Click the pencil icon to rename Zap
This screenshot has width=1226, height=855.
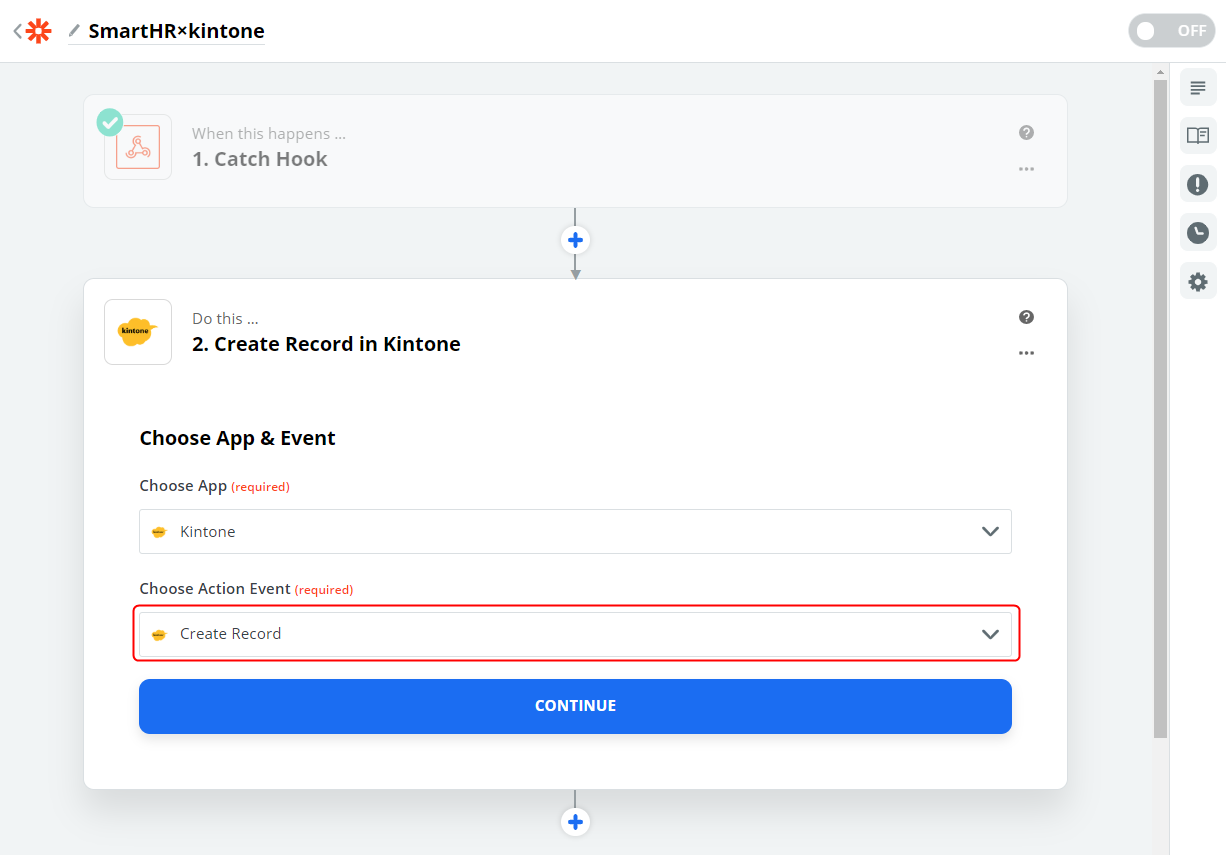point(74,31)
